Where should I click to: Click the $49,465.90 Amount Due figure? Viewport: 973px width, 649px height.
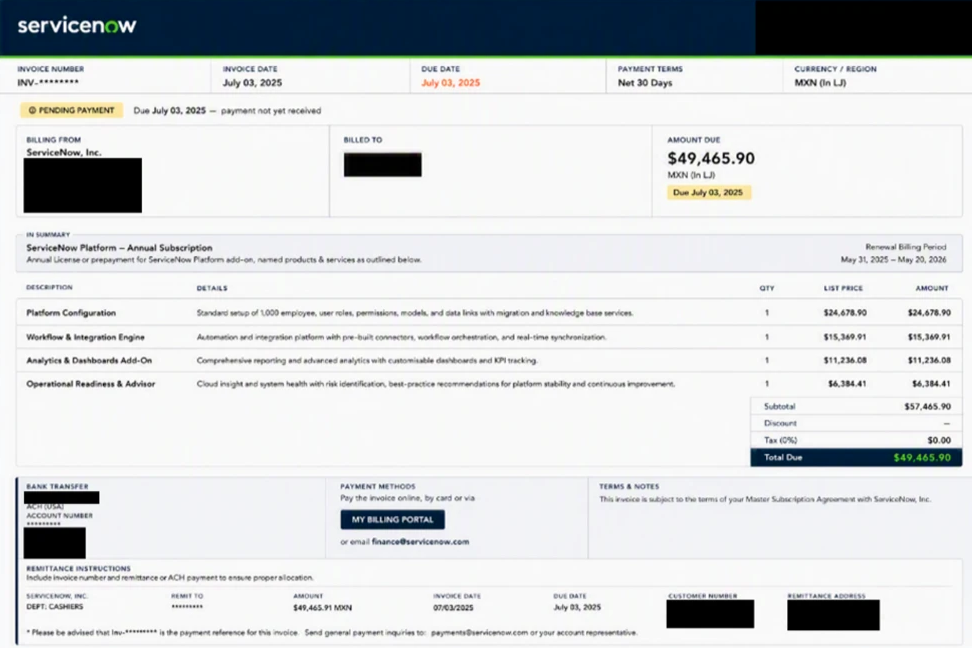coord(711,158)
